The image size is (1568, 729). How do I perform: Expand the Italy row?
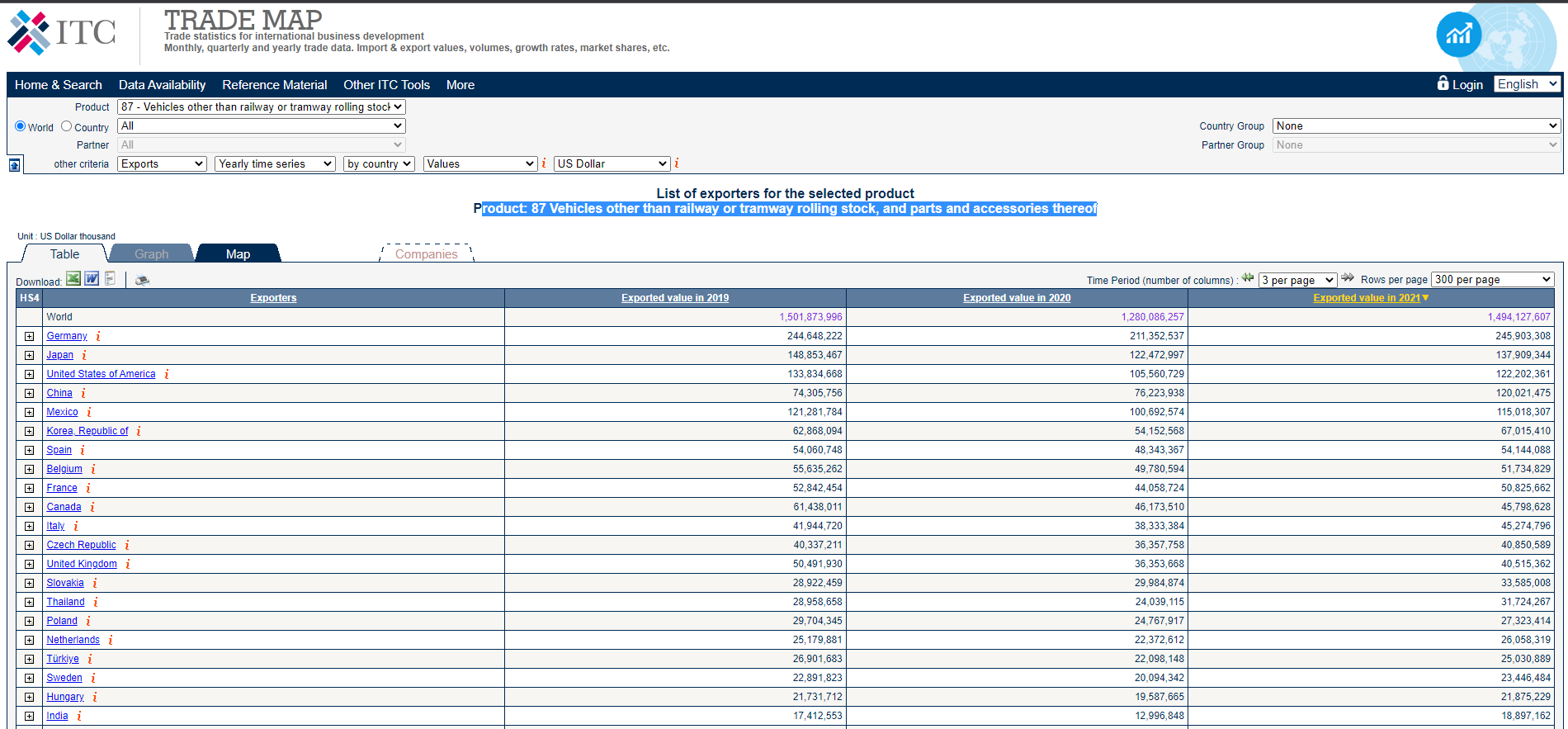coord(29,526)
